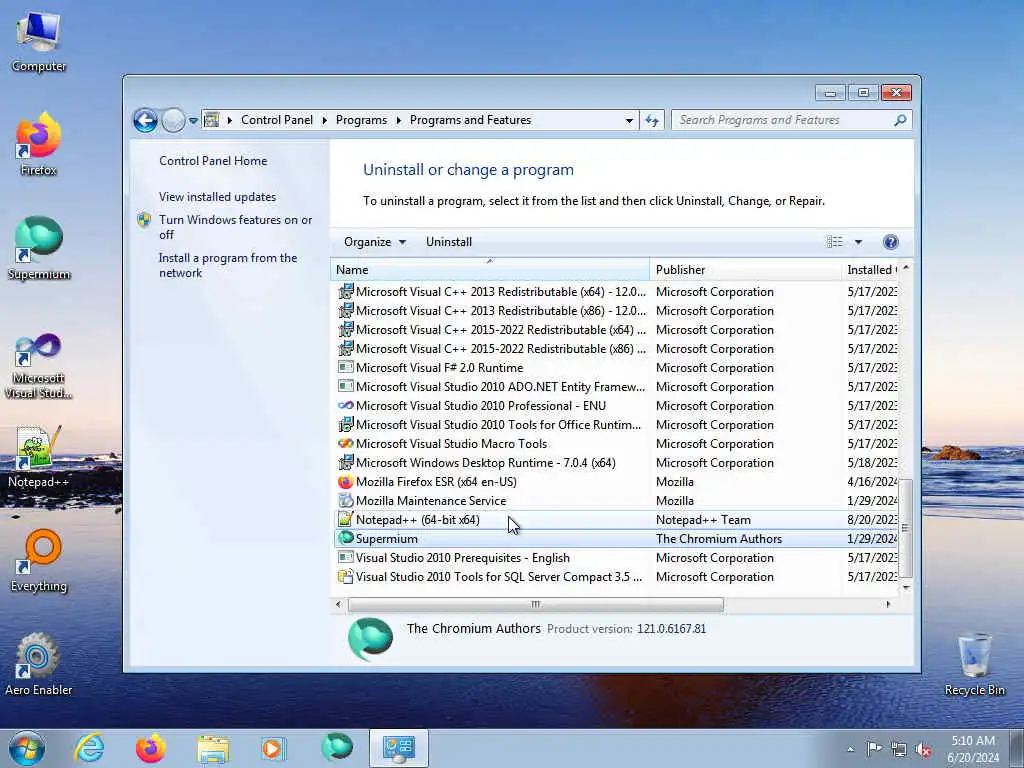1024x768 pixels.
Task: Select Microsoft Visual Studio 2010 Professional - ENU
Action: [615, 406]
